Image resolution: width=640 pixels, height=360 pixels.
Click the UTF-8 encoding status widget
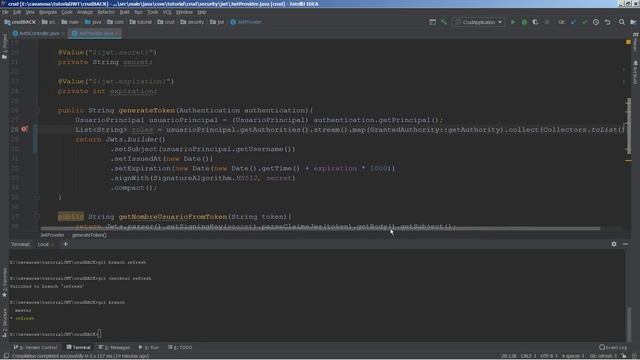pyautogui.click(x=549, y=356)
